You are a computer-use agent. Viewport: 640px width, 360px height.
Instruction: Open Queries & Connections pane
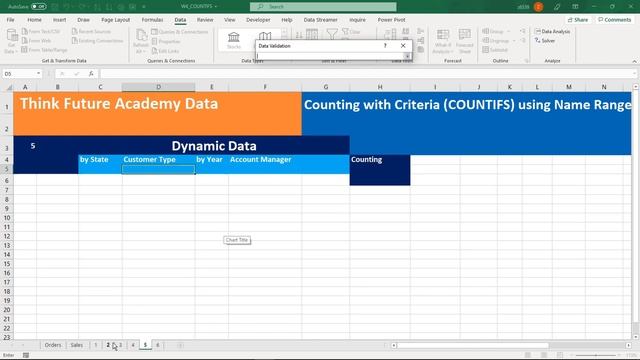(x=180, y=31)
